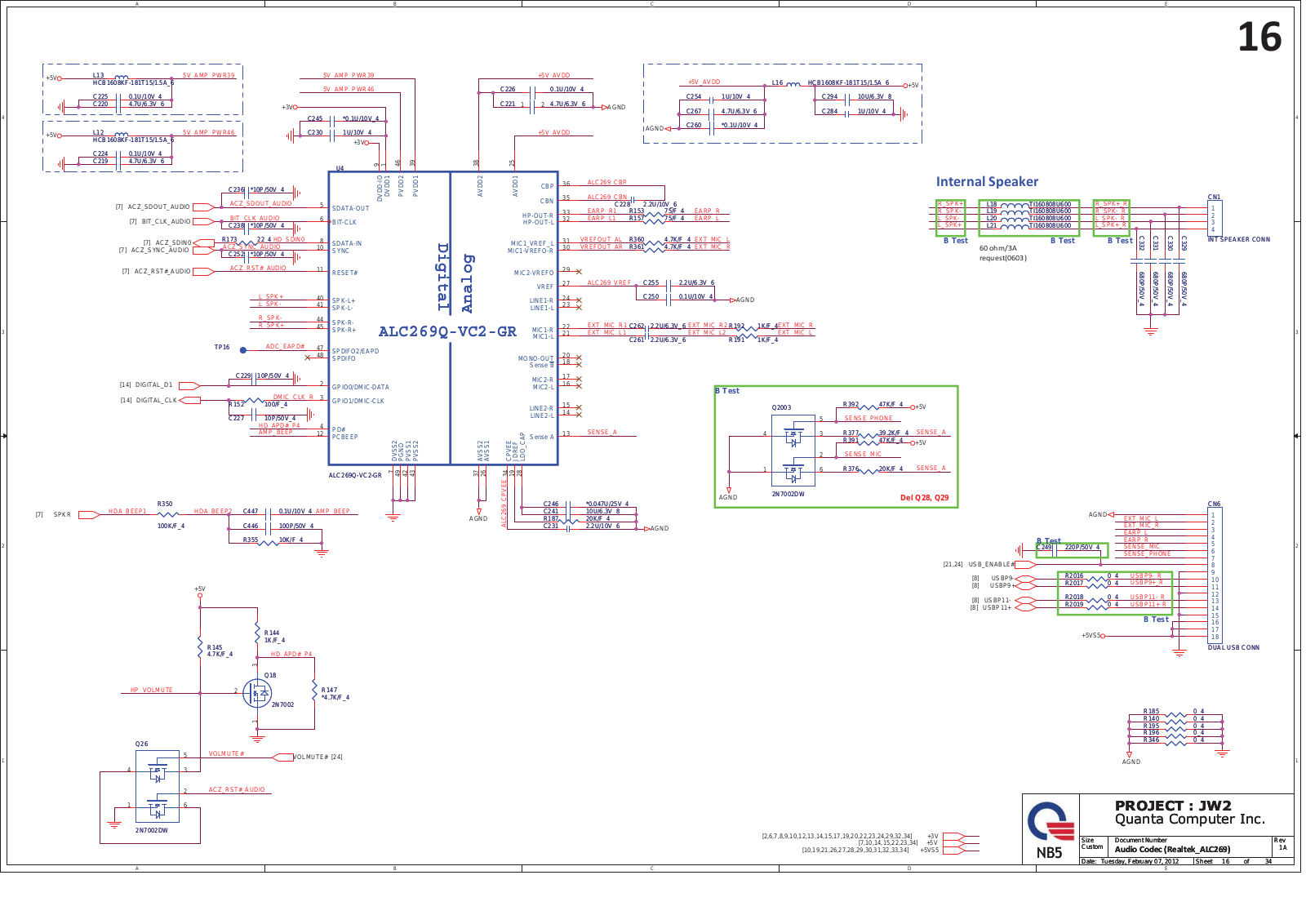Click the USB_ENABLE# signal label
1306x924 pixels.
pos(991,565)
